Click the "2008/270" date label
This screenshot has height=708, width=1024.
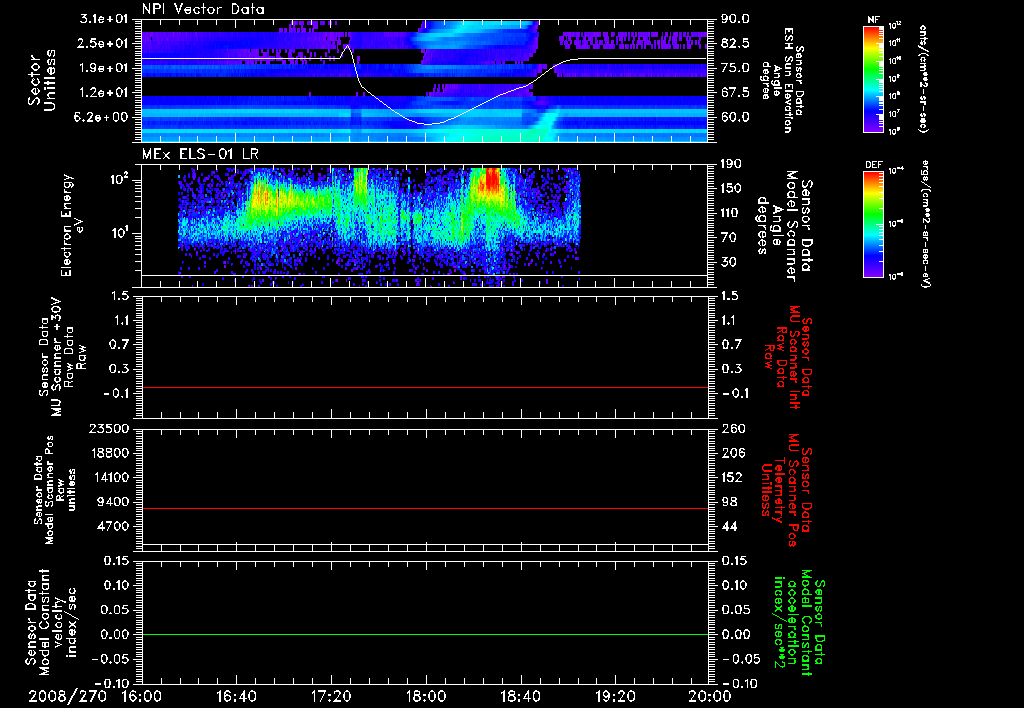tap(67, 696)
